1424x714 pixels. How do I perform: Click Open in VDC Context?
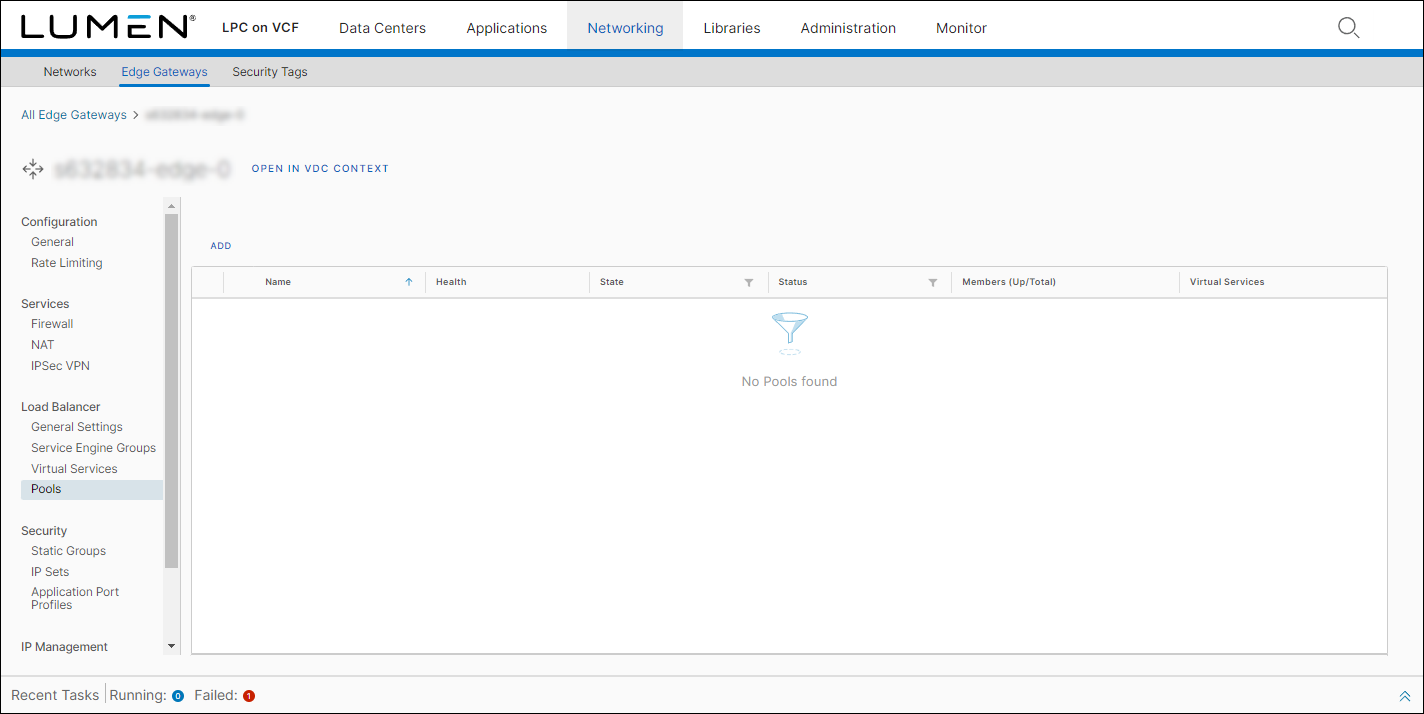pyautogui.click(x=320, y=169)
